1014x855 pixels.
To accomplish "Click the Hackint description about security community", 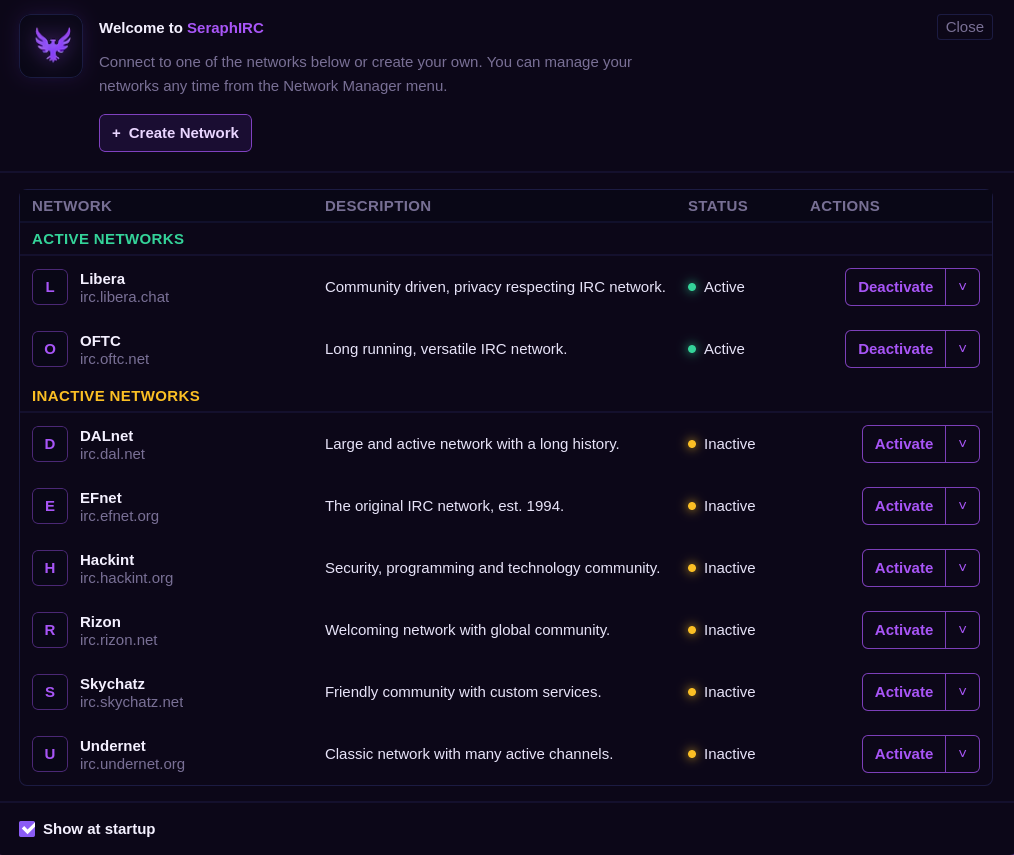I will (x=493, y=568).
